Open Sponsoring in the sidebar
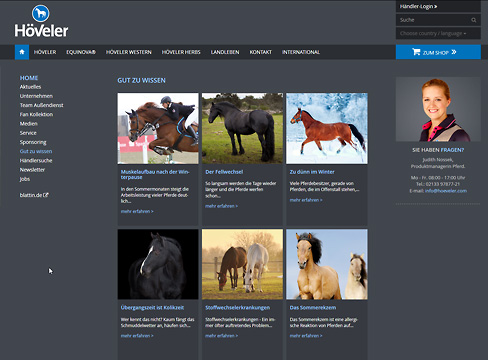Image resolution: width=488 pixels, height=360 pixels. pos(33,142)
